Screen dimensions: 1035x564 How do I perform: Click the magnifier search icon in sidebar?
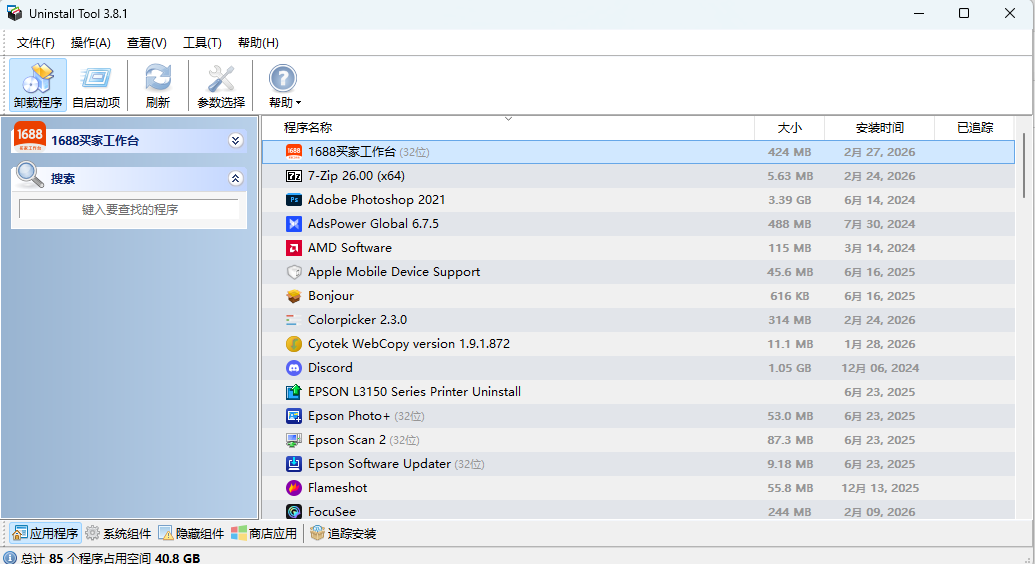(30, 175)
